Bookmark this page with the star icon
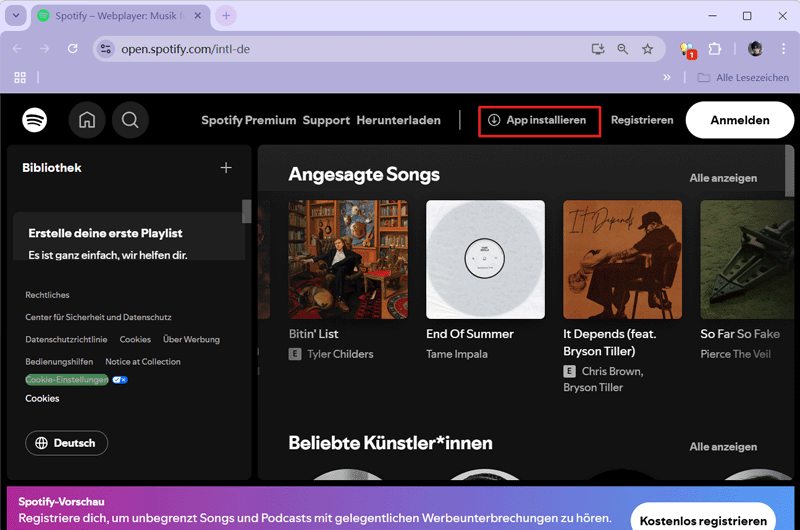 click(647, 49)
